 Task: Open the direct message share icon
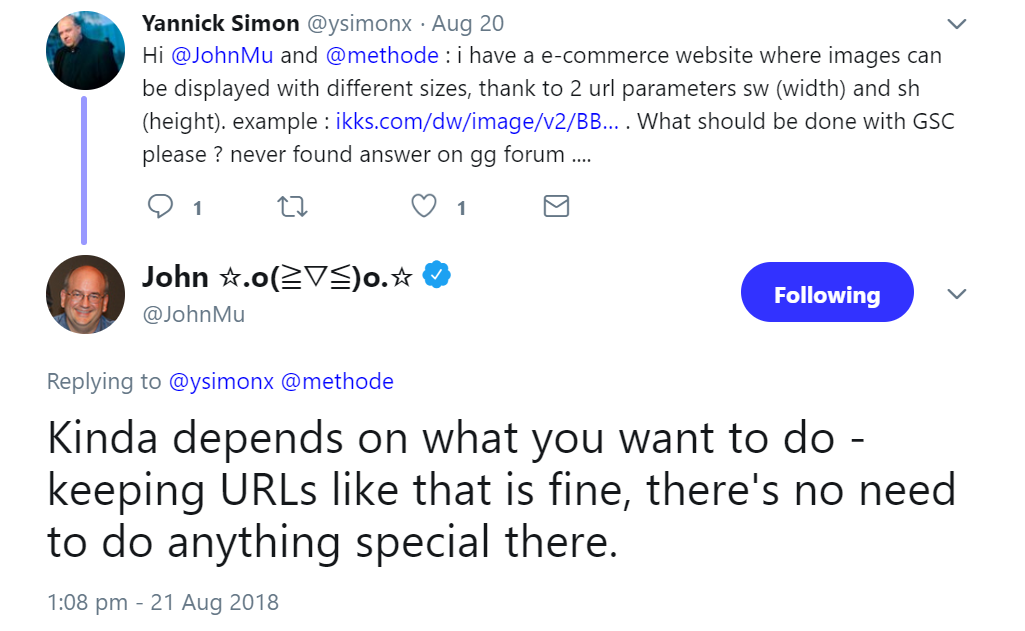(556, 206)
